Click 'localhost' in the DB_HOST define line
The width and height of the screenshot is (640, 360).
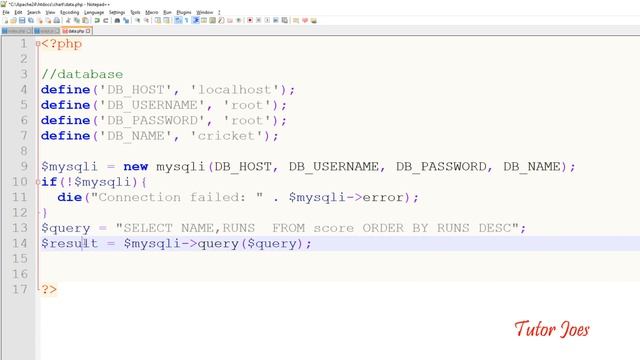click(x=235, y=90)
